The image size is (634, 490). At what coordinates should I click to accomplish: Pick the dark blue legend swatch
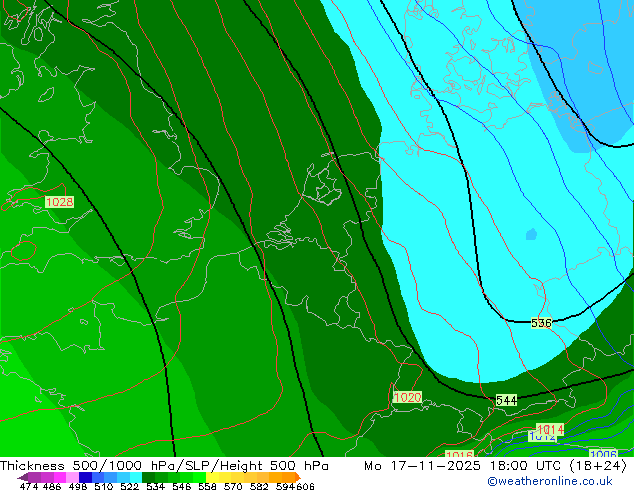coord(85,477)
